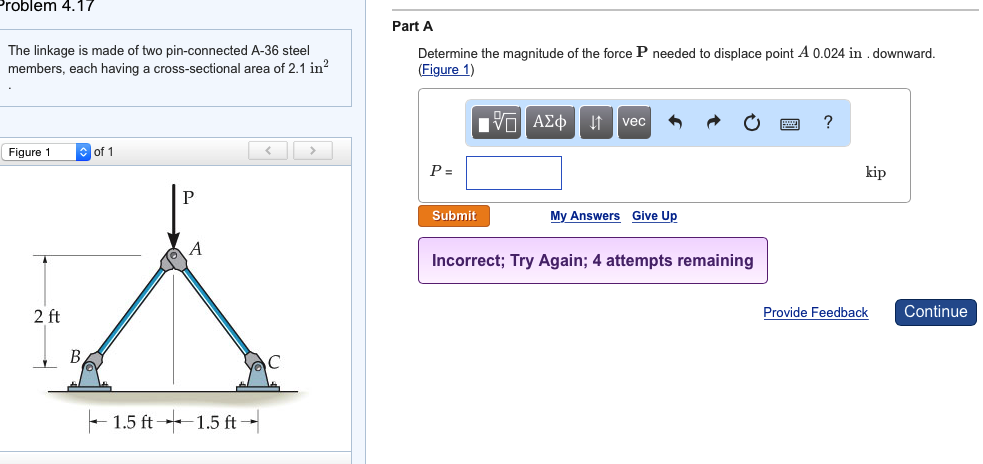The height and width of the screenshot is (464, 983).
Task: Insert vector notation with vec button
Action: (x=634, y=121)
